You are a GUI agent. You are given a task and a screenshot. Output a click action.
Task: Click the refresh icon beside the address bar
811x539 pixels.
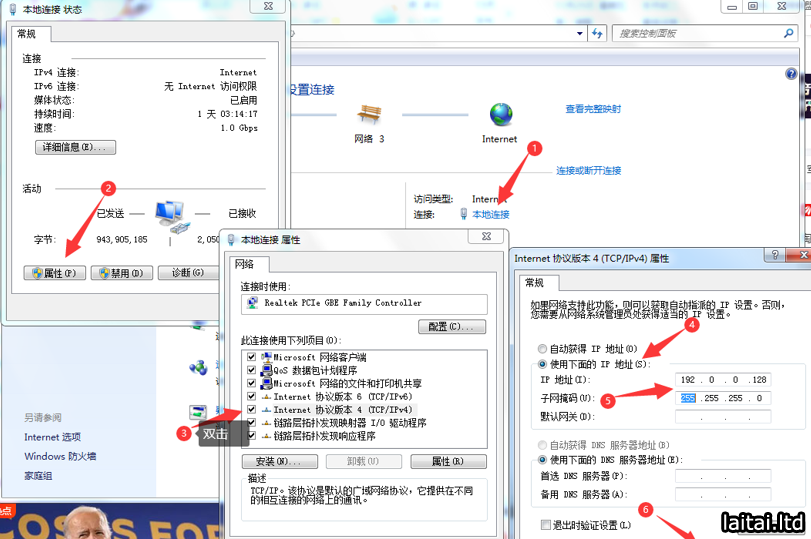[596, 33]
